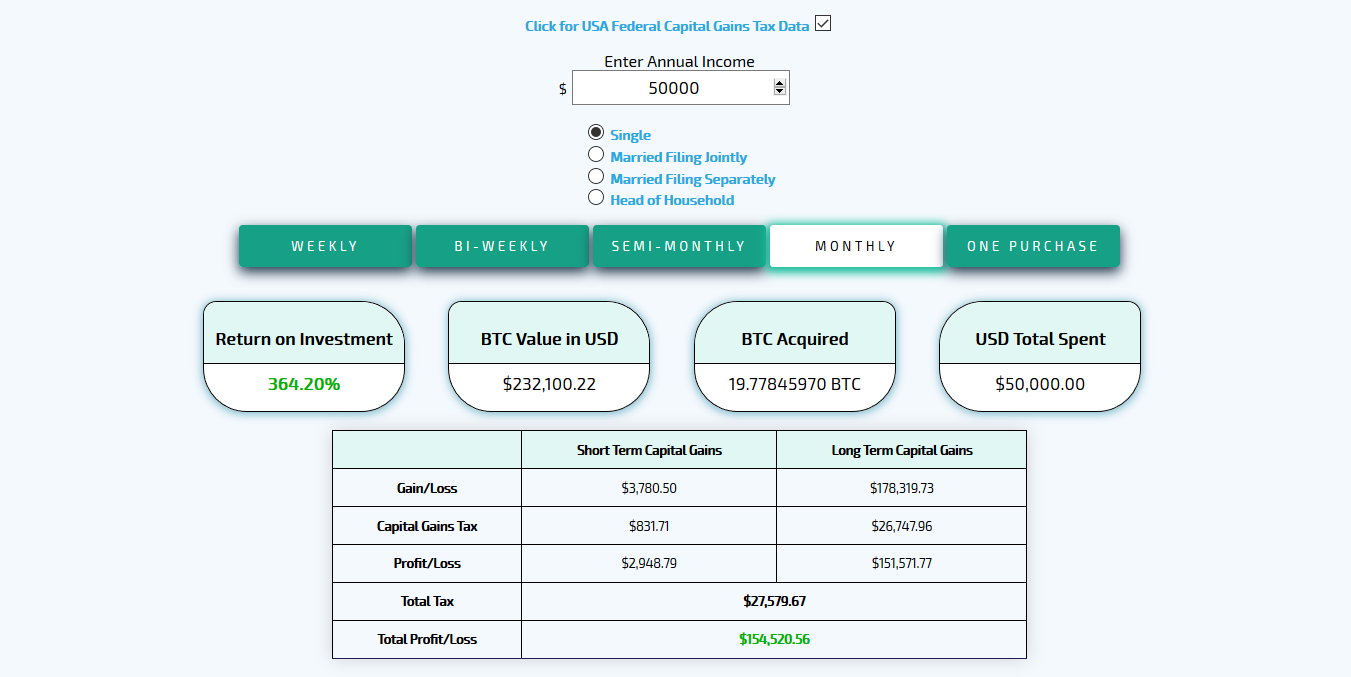Click the $3,780.50 short term gain cell

tap(649, 488)
